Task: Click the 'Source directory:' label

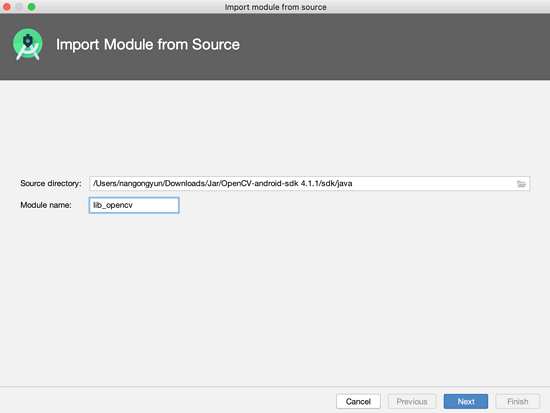Action: 51,184
